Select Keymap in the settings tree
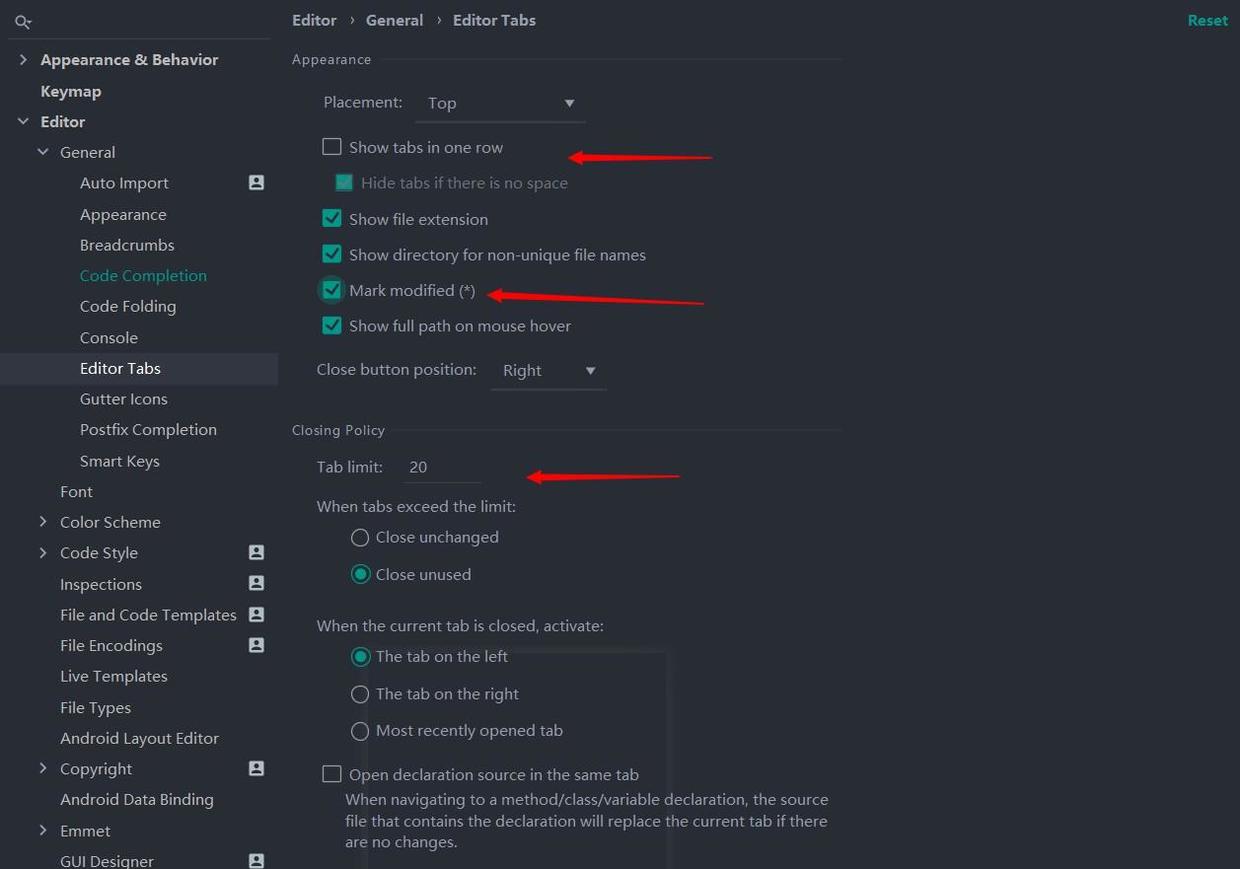The width and height of the screenshot is (1240, 869). coord(71,91)
